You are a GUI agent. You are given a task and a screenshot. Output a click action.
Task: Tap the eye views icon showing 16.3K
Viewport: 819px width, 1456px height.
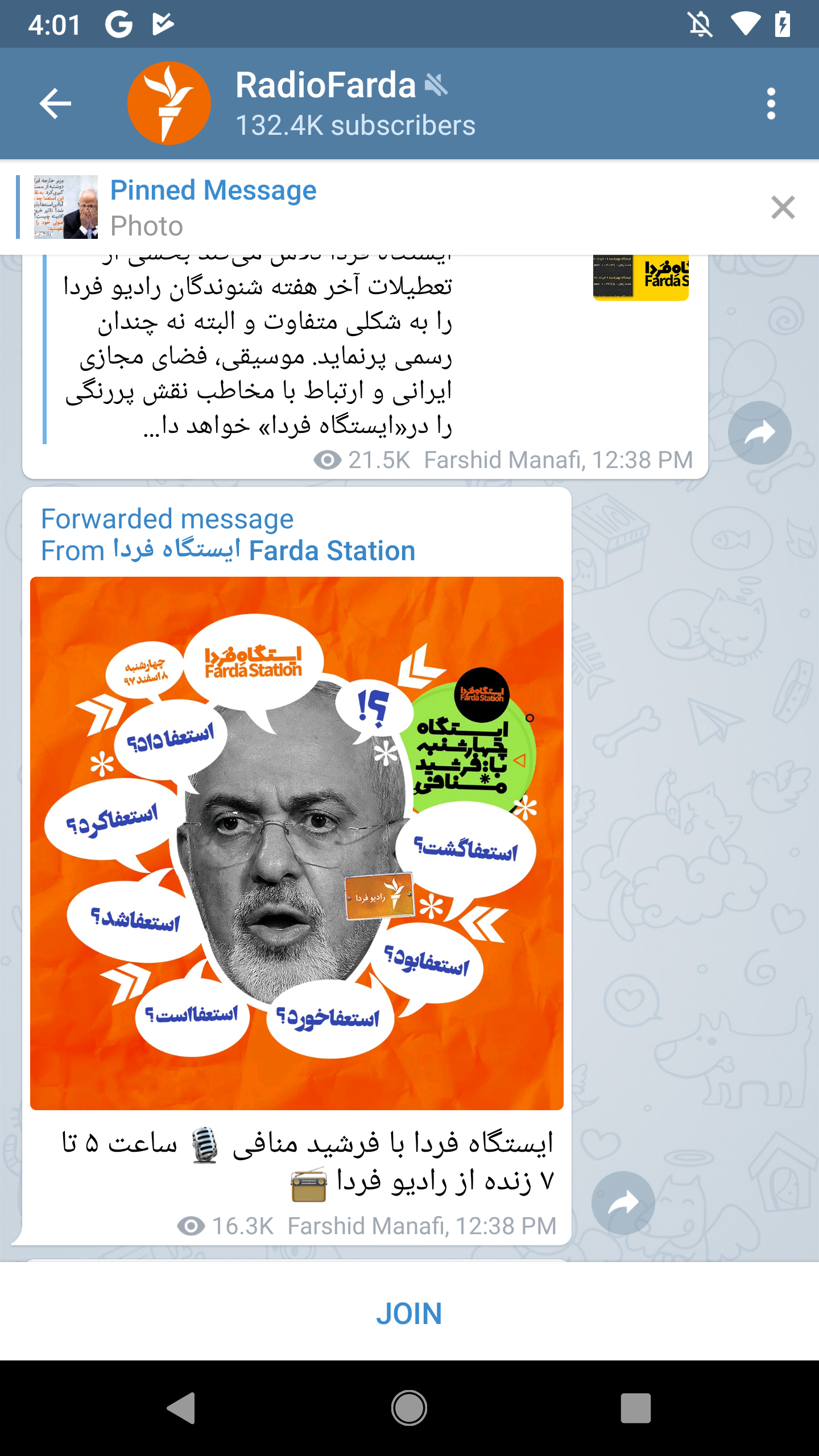(x=191, y=1226)
